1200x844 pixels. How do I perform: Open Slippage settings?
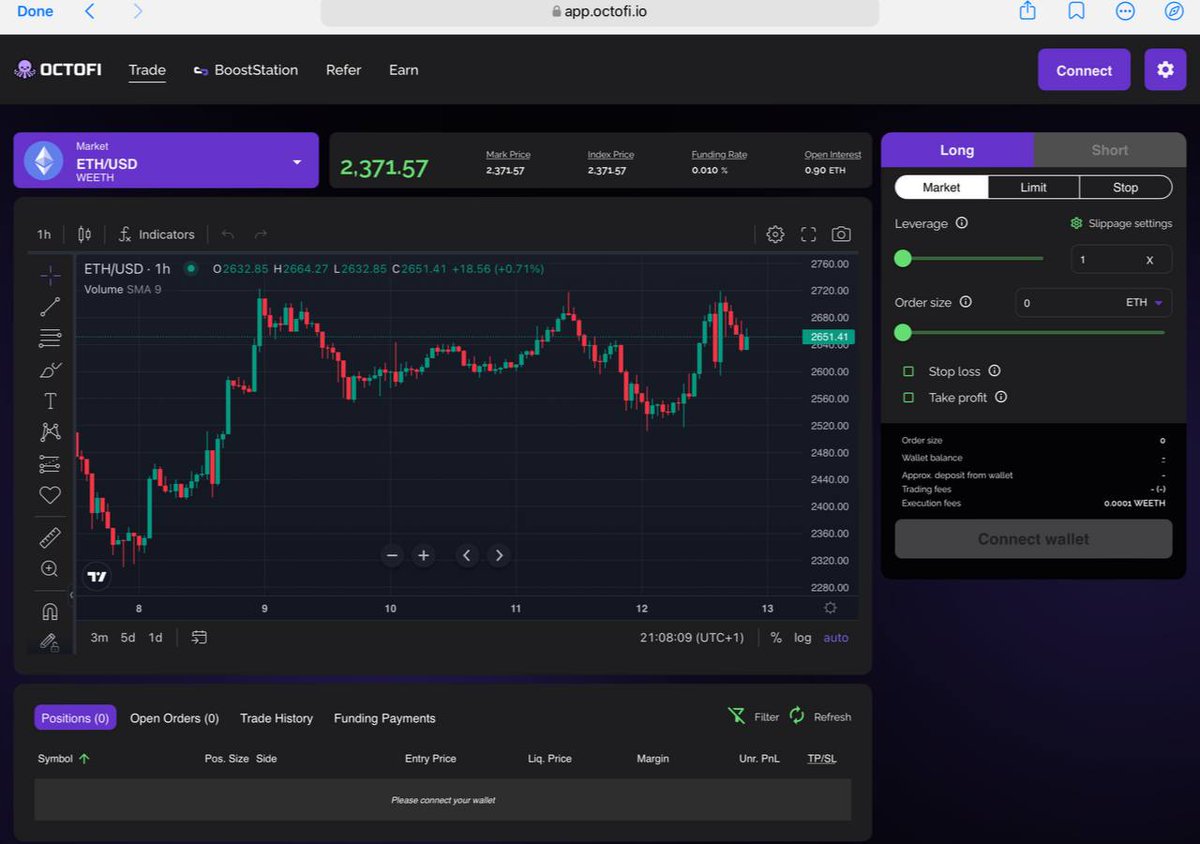(x=1121, y=223)
